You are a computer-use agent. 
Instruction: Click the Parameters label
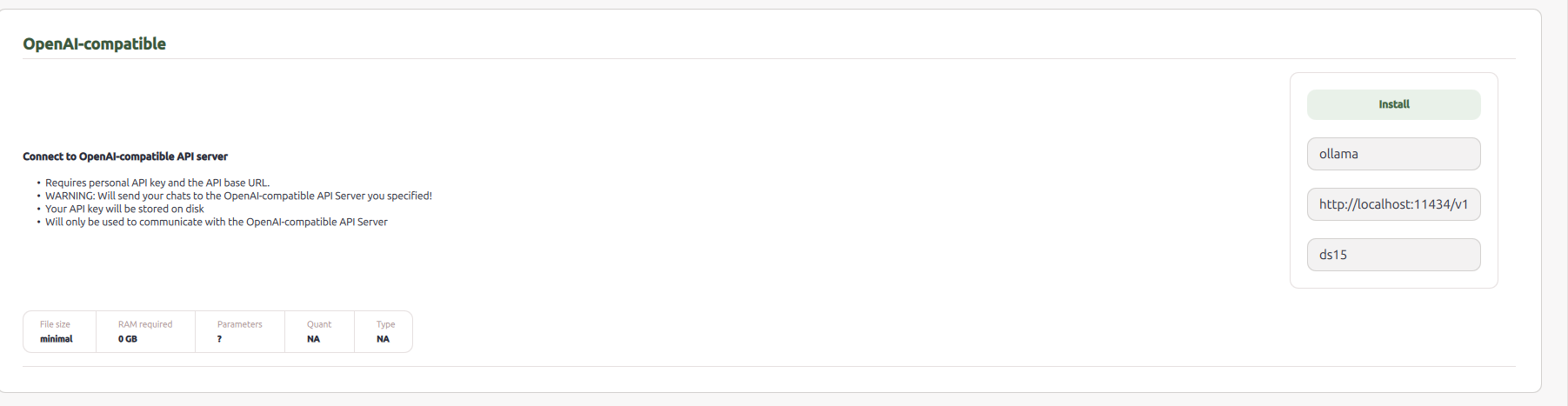click(x=239, y=324)
